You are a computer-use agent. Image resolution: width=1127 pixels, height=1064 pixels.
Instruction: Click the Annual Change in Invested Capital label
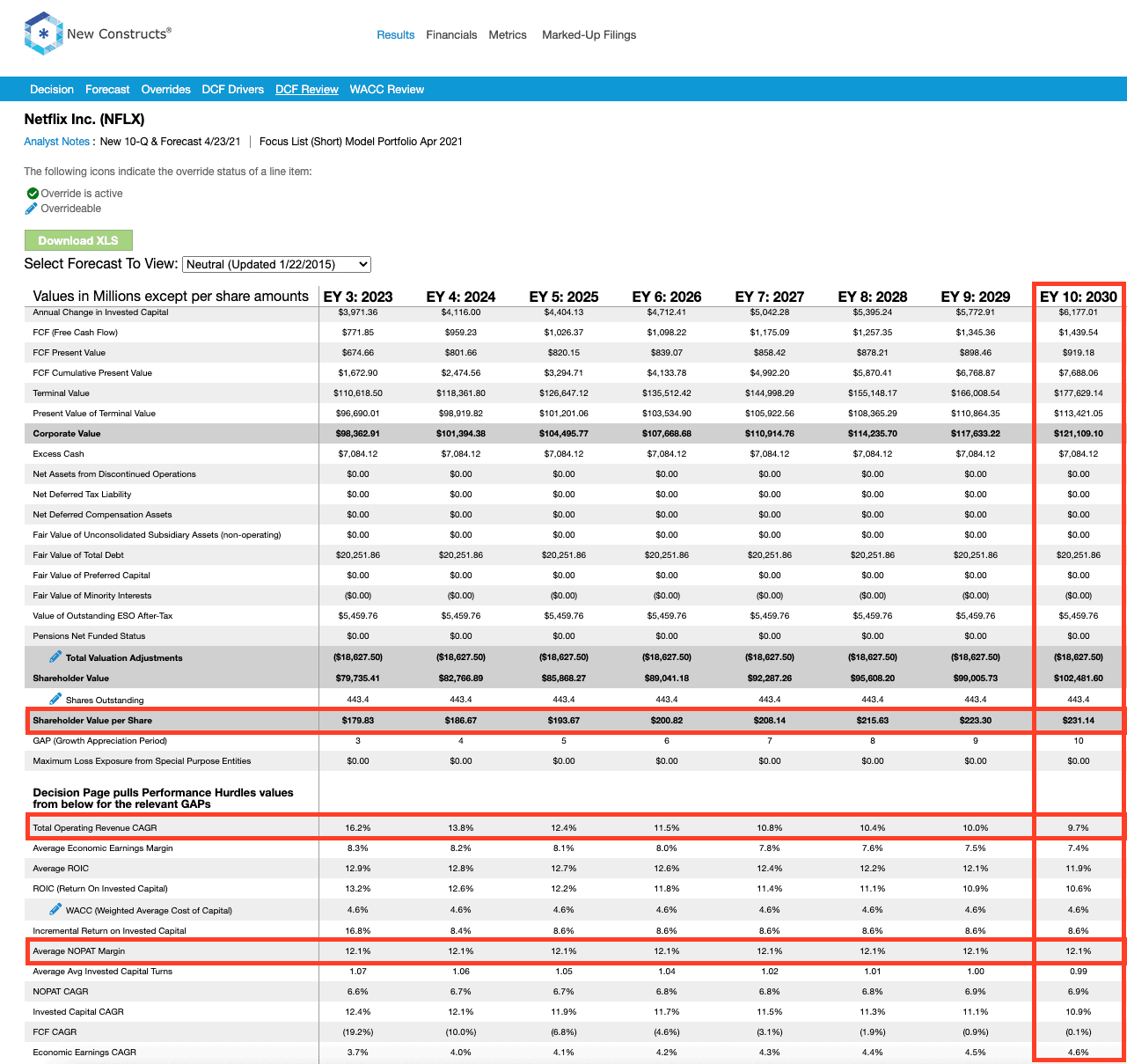click(100, 312)
